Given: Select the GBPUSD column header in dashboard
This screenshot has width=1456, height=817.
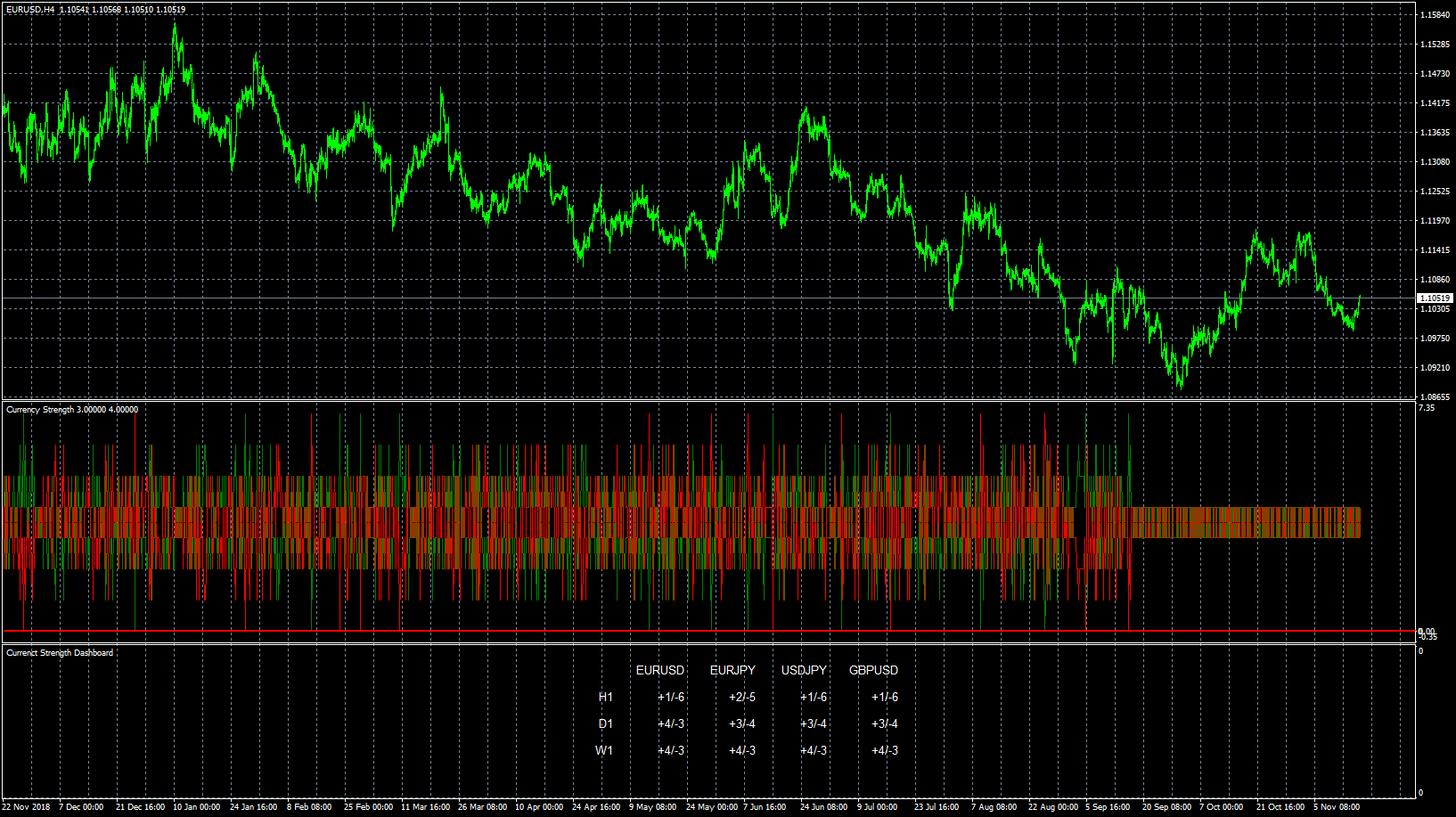Looking at the screenshot, I should point(873,670).
